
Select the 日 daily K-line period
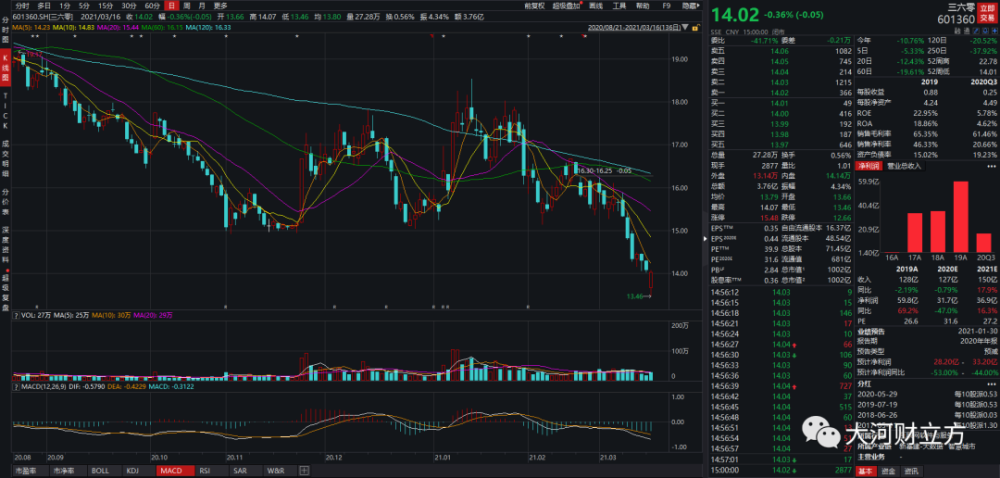coord(170,5)
